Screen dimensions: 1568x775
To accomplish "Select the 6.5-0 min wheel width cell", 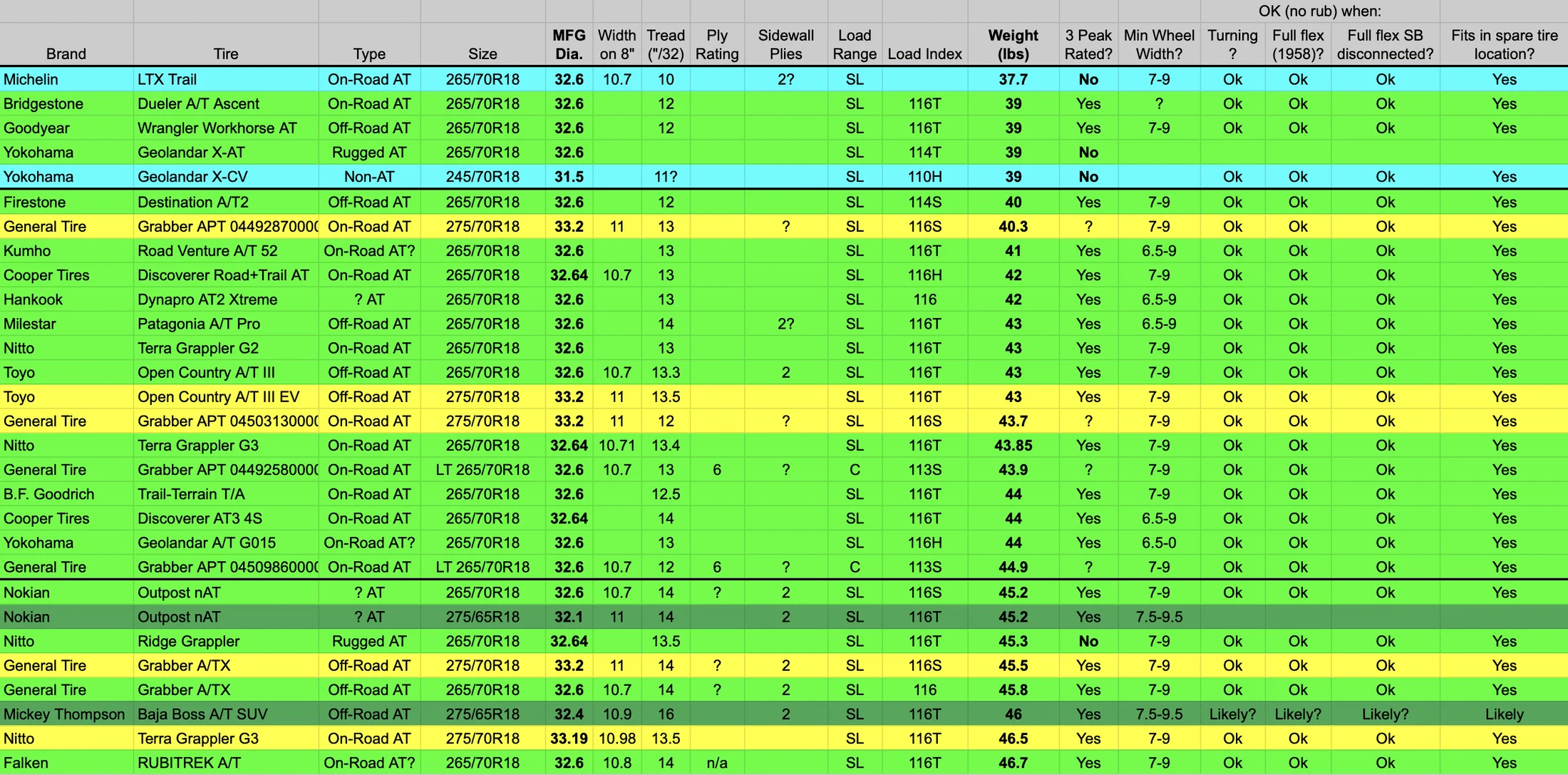I will click(1159, 543).
